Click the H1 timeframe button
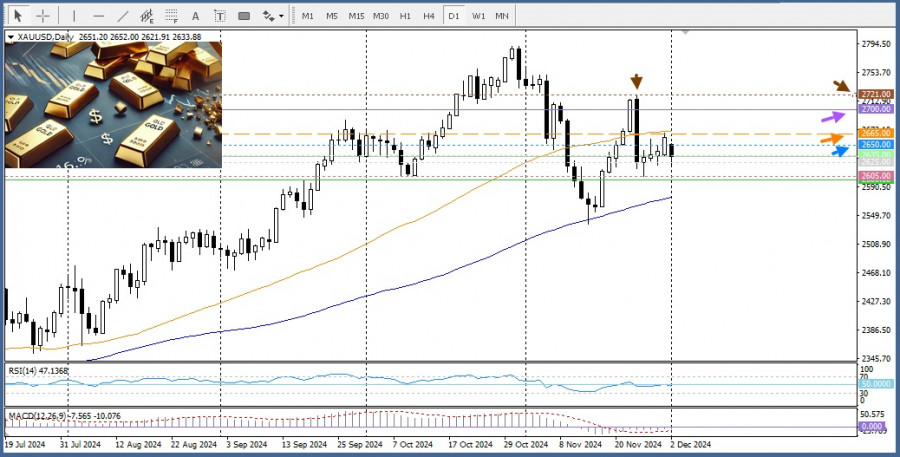 coord(405,16)
